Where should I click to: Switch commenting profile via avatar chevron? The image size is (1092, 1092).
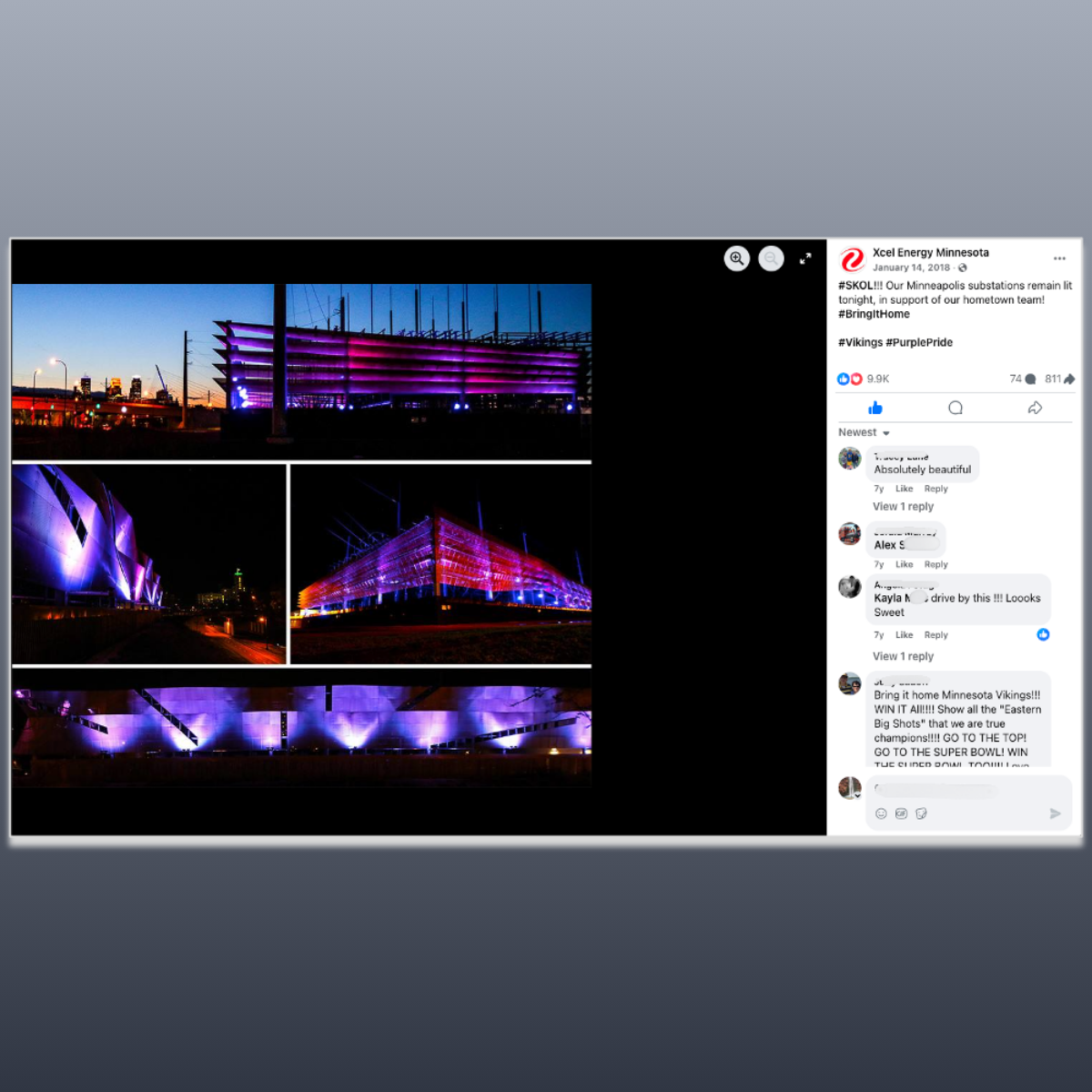pyautogui.click(x=857, y=795)
